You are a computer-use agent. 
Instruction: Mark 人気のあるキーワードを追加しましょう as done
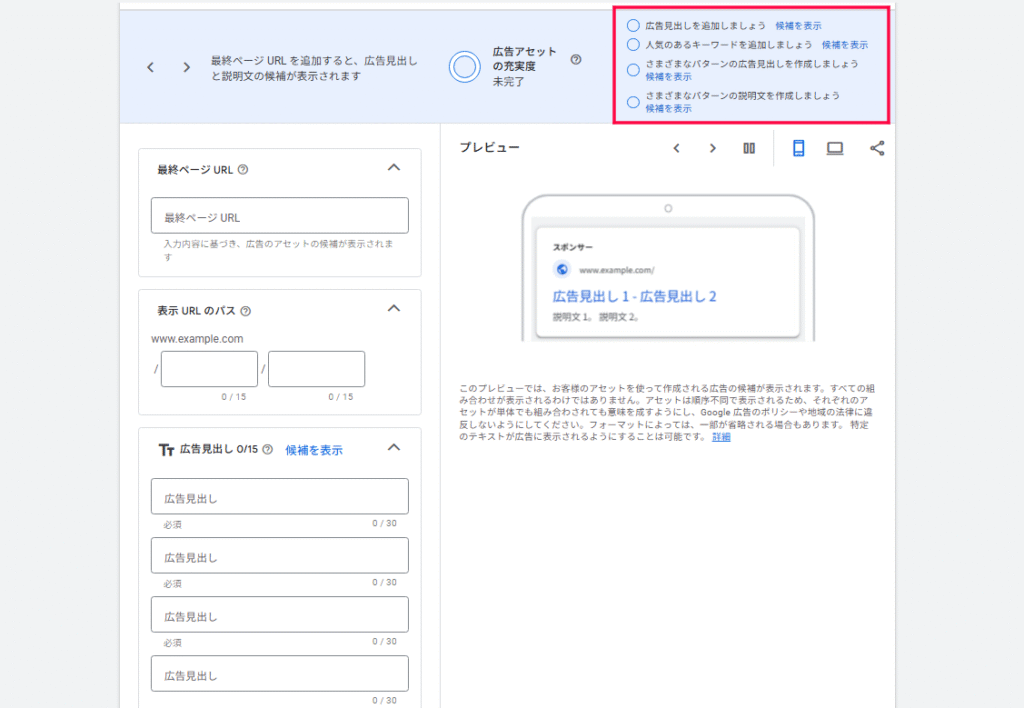pos(633,44)
